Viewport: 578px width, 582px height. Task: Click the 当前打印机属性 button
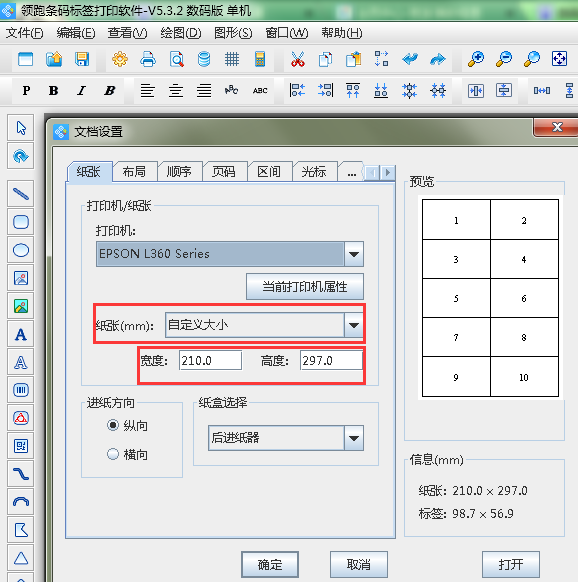click(x=305, y=287)
